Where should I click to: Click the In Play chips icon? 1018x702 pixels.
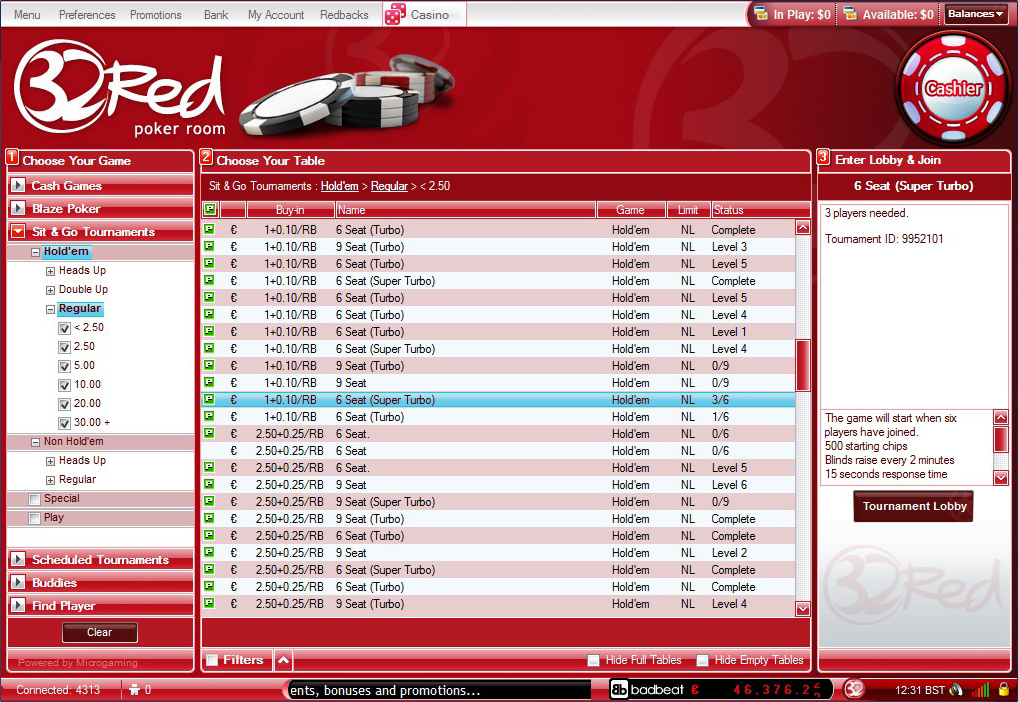click(761, 14)
